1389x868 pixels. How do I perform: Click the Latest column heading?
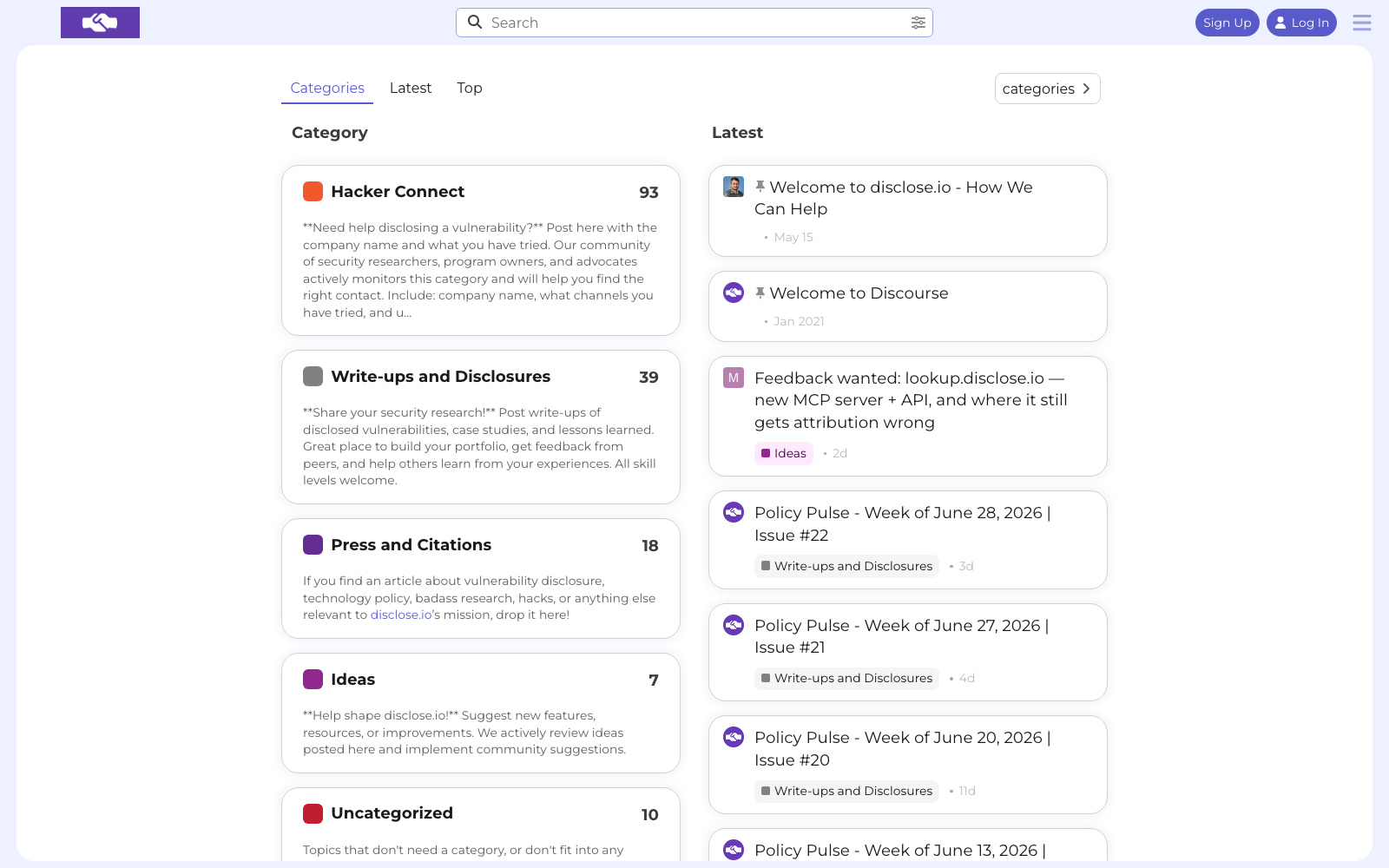click(737, 133)
